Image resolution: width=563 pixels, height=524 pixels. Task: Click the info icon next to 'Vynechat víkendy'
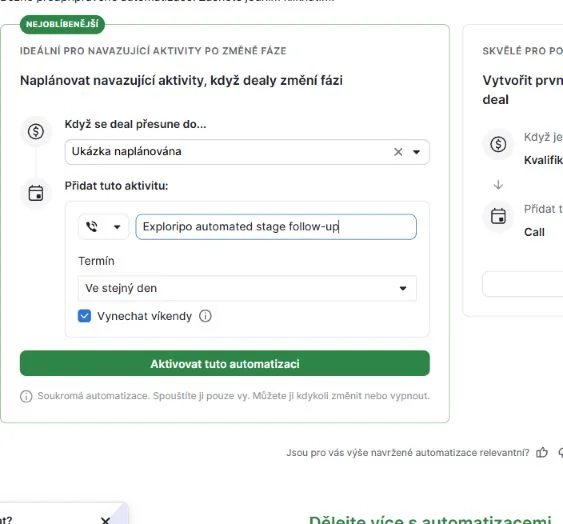coord(205,316)
